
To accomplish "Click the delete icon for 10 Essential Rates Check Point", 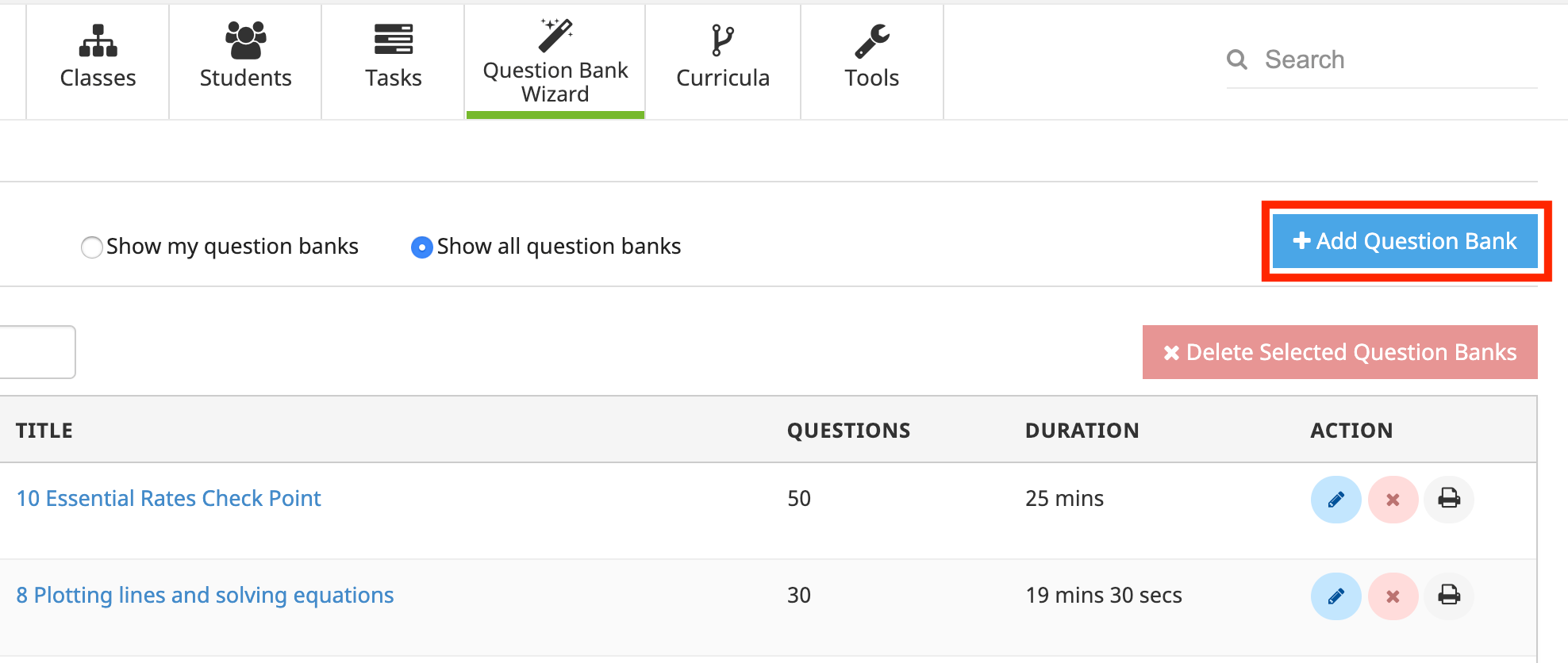I will pyautogui.click(x=1393, y=499).
